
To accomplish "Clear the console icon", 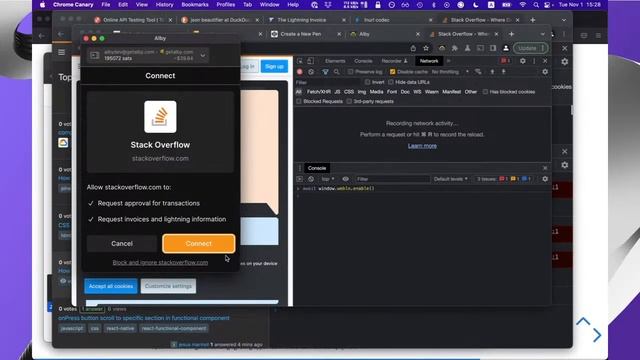I will pos(311,179).
